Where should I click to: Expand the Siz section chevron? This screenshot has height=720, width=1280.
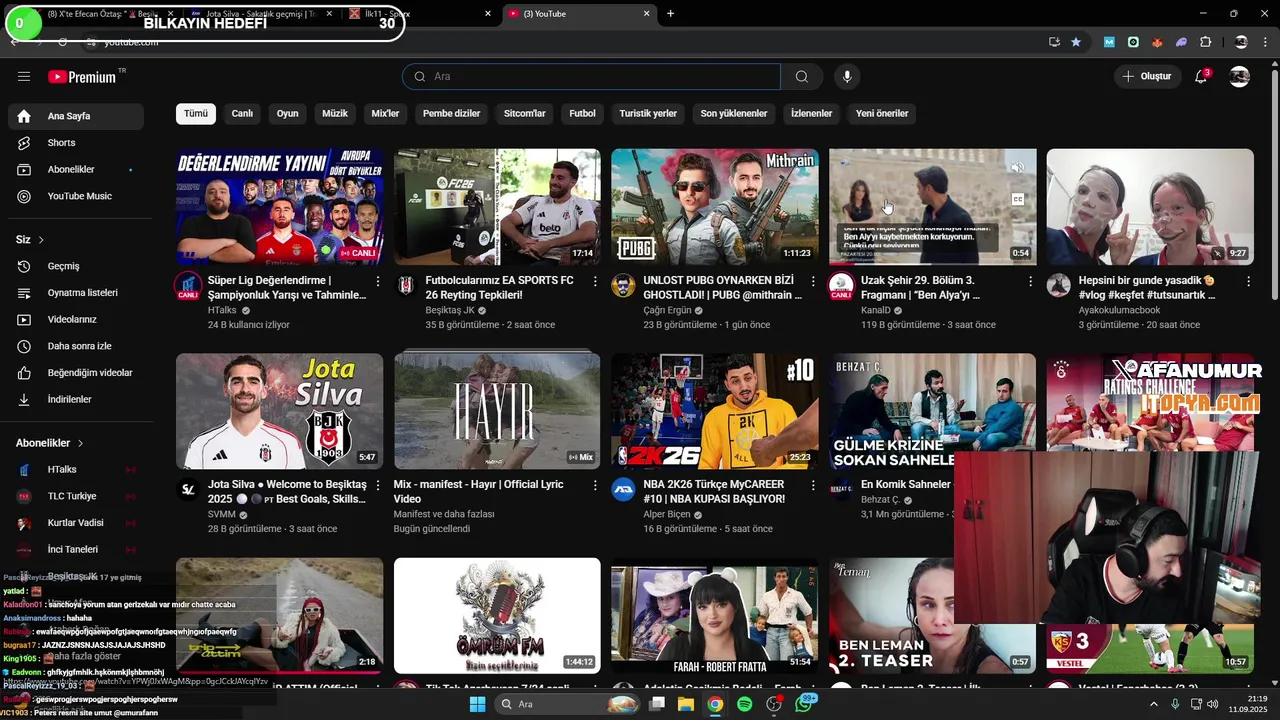pyautogui.click(x=41, y=240)
